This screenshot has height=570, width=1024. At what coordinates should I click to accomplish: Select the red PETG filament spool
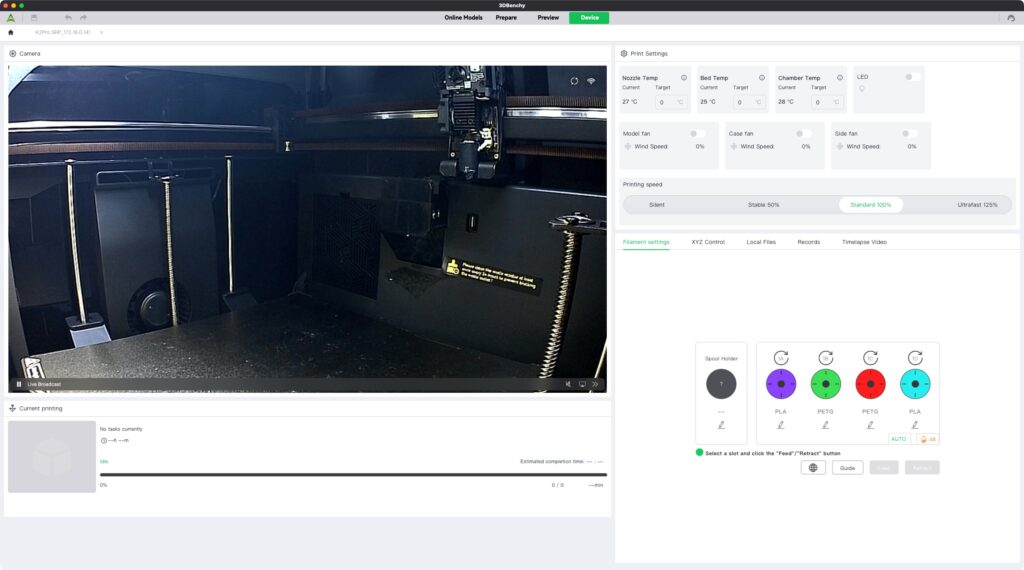click(x=870, y=384)
